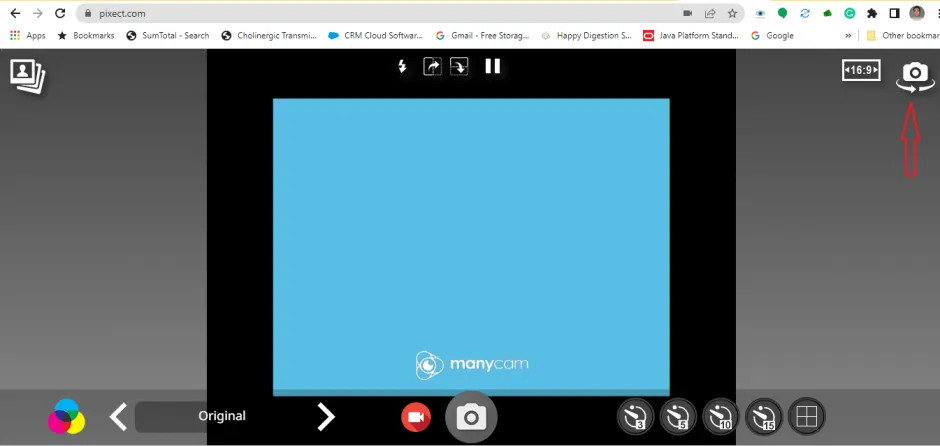Click the eye extension icon
The height and width of the screenshot is (446, 940).
coord(761,13)
